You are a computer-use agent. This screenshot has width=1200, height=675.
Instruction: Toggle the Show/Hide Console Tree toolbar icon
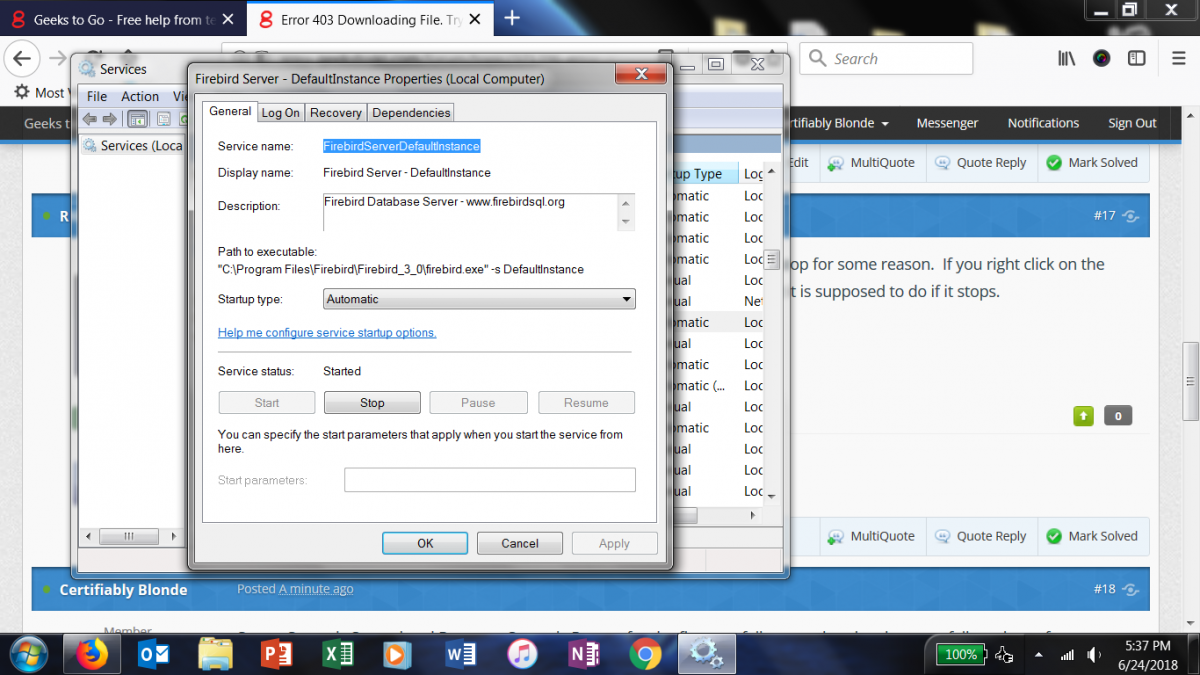coord(137,119)
